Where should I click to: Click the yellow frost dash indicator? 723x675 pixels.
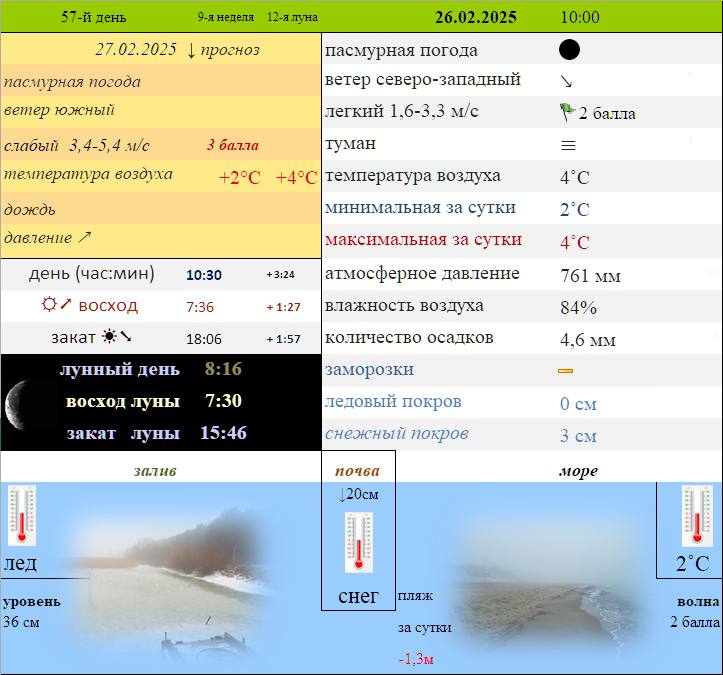pos(565,371)
